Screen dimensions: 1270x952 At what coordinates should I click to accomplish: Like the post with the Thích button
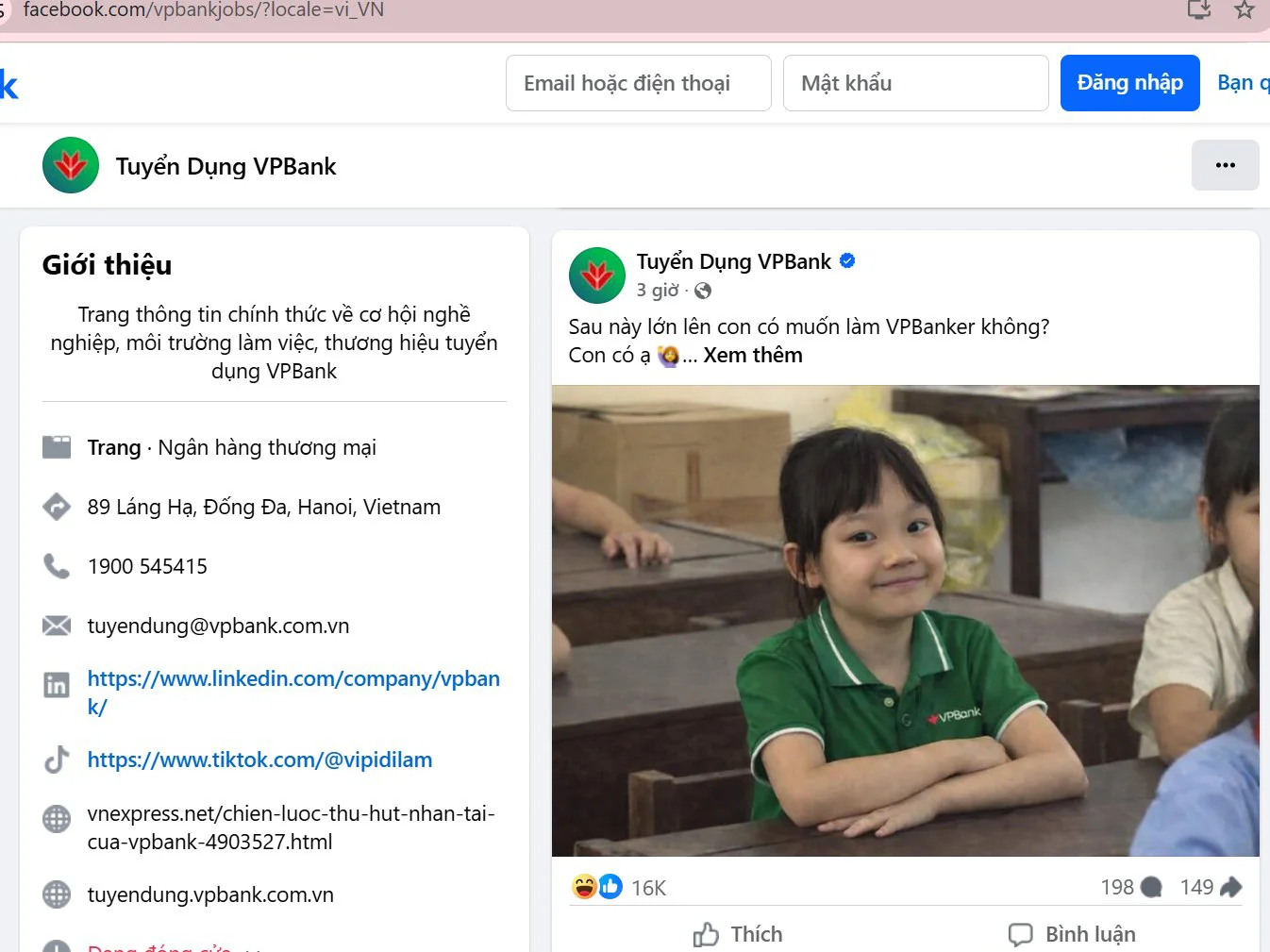(739, 934)
